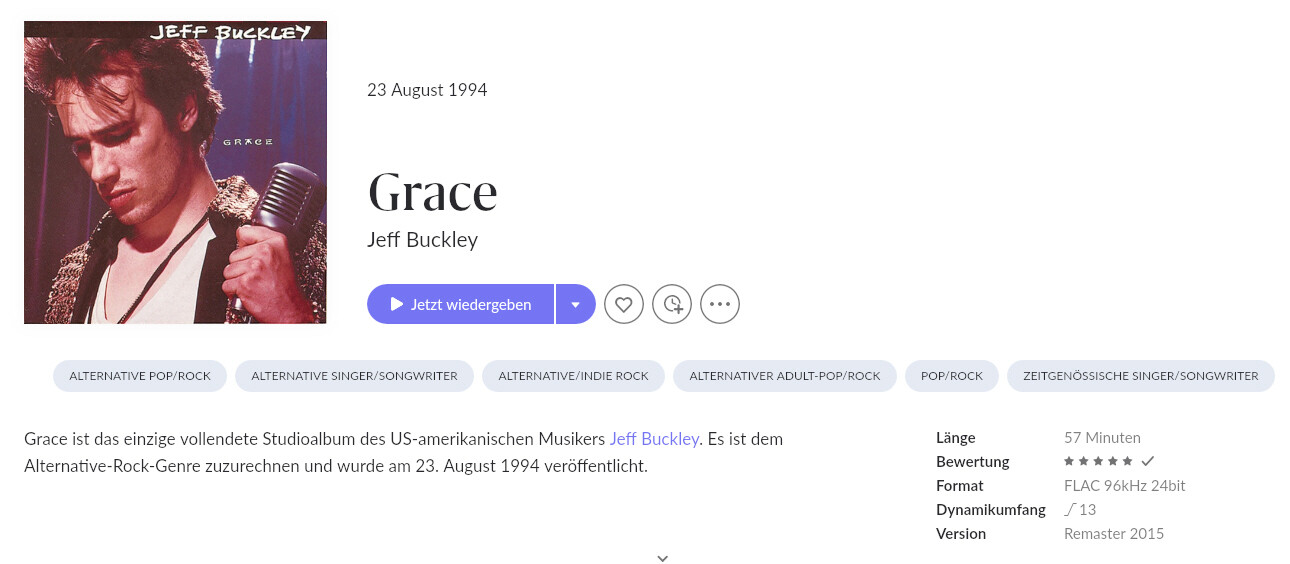
Task: Click the checkmark beside the rating
Action: click(x=1148, y=461)
